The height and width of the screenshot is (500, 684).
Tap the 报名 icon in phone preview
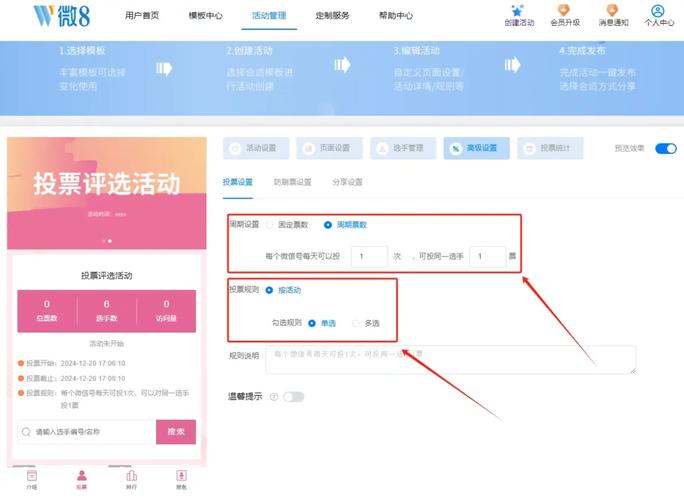click(181, 478)
